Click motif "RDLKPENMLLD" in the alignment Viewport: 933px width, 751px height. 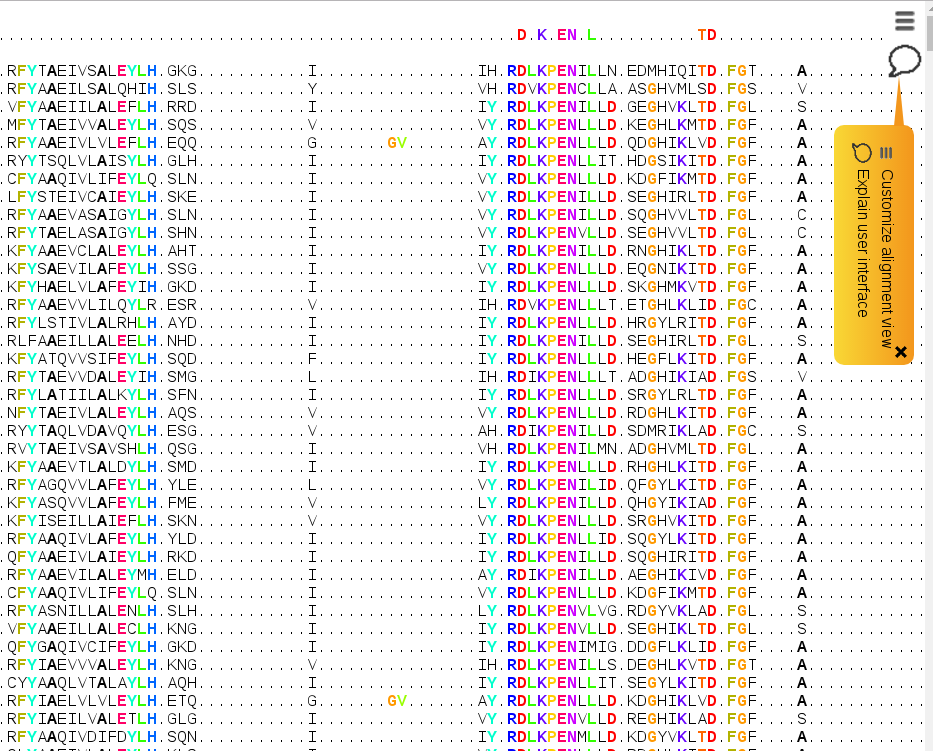pyautogui.click(x=562, y=737)
